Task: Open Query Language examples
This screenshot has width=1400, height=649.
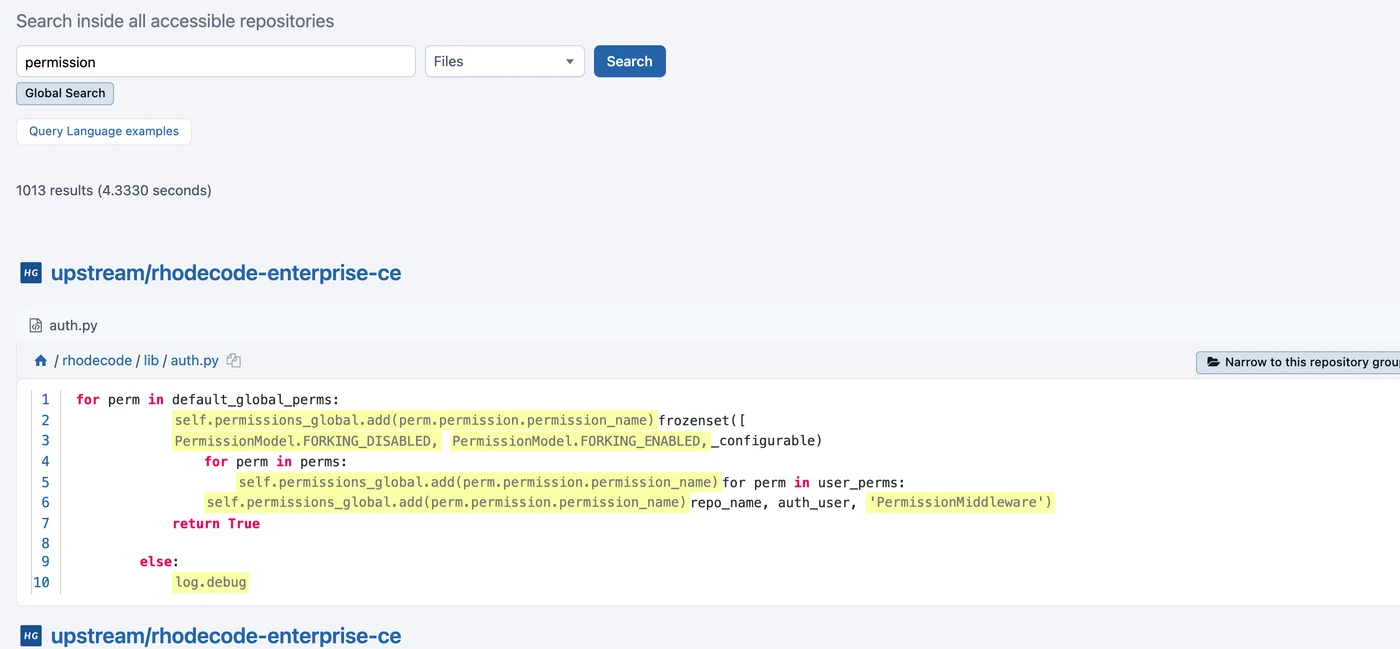Action: tap(104, 131)
